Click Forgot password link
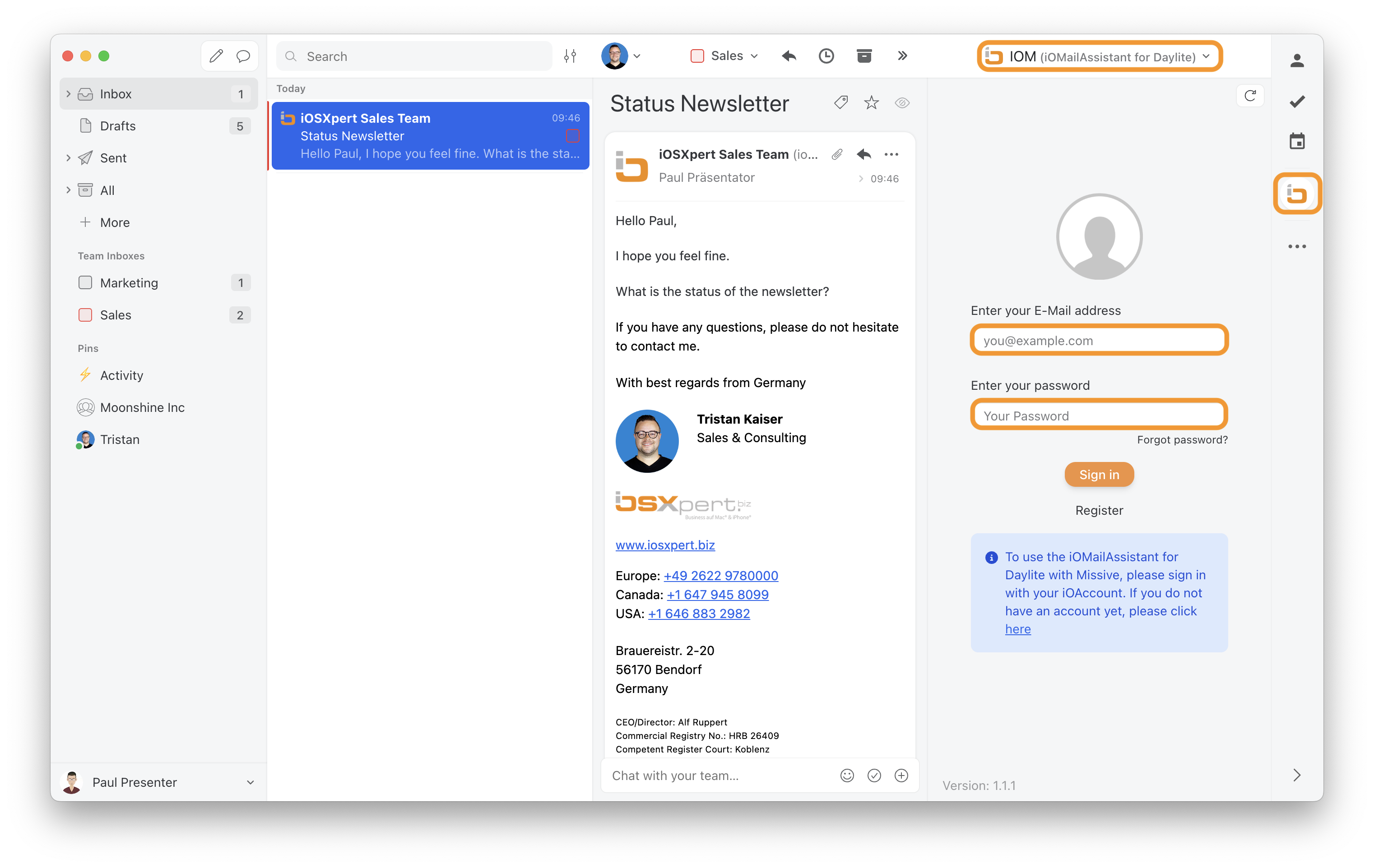The width and height of the screenshot is (1374, 868). click(x=1182, y=440)
